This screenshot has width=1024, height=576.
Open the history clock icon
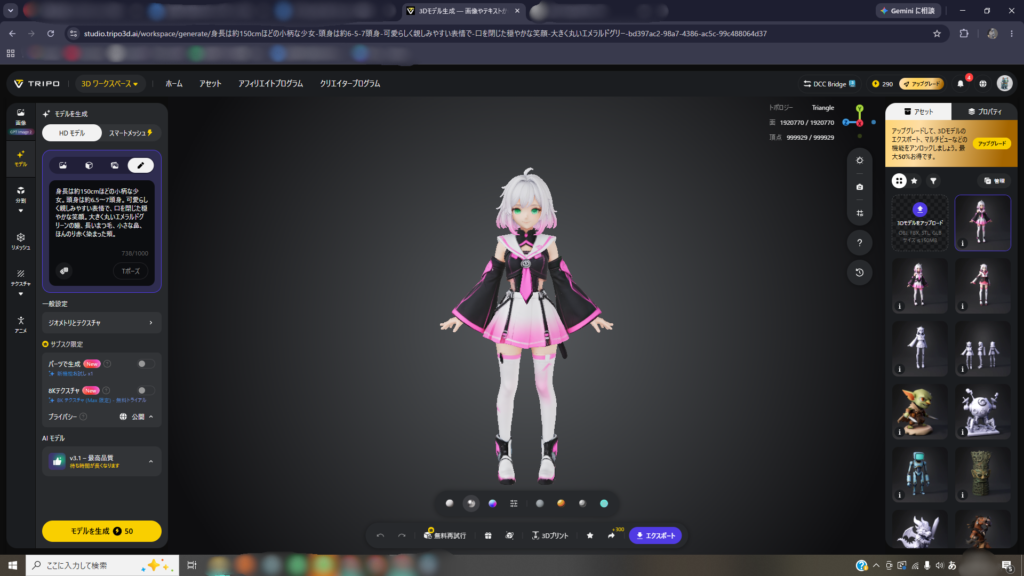tap(859, 272)
